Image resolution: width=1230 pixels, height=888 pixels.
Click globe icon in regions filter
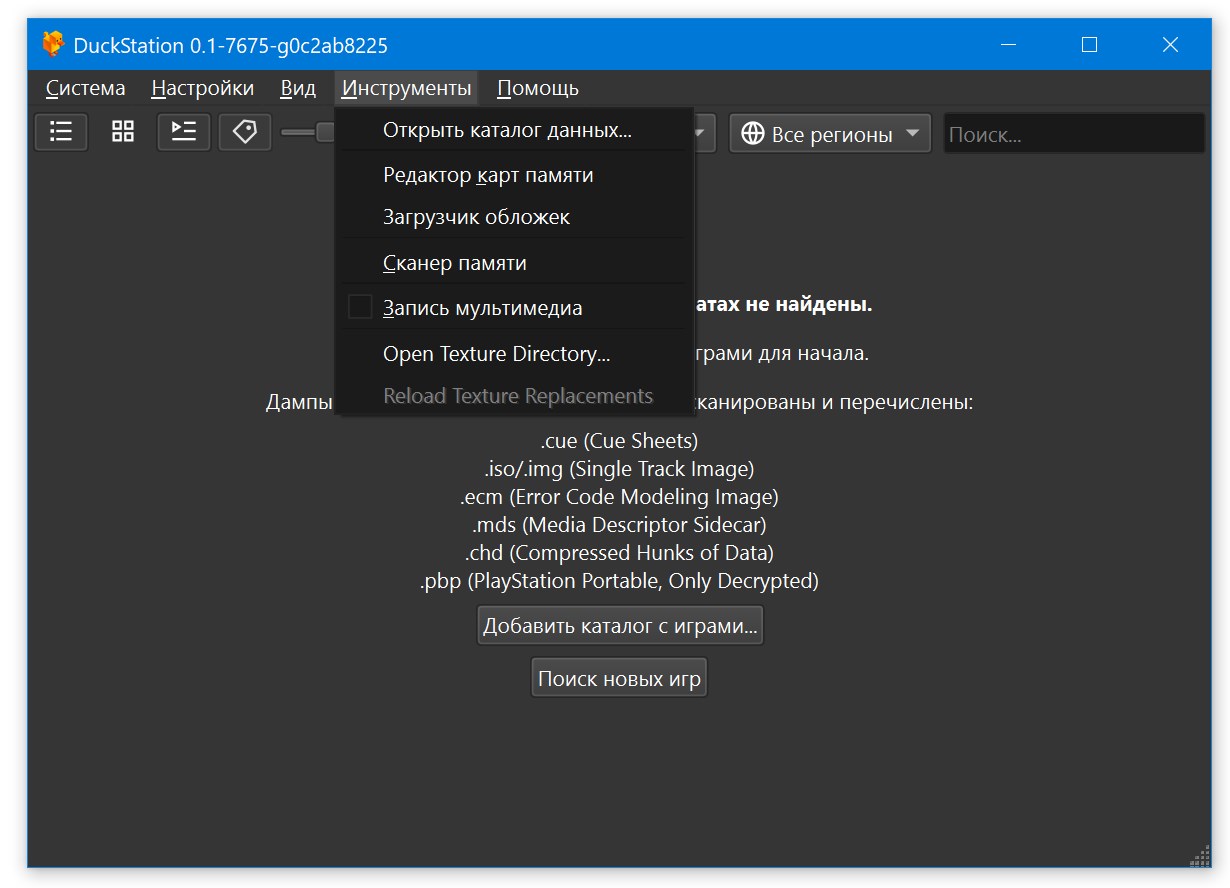coord(753,134)
